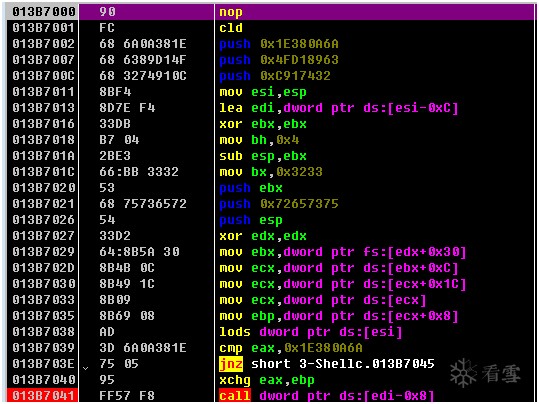
Task: Click mov ecx ds:[ebx+0xC] instruction
Action: coord(339,267)
